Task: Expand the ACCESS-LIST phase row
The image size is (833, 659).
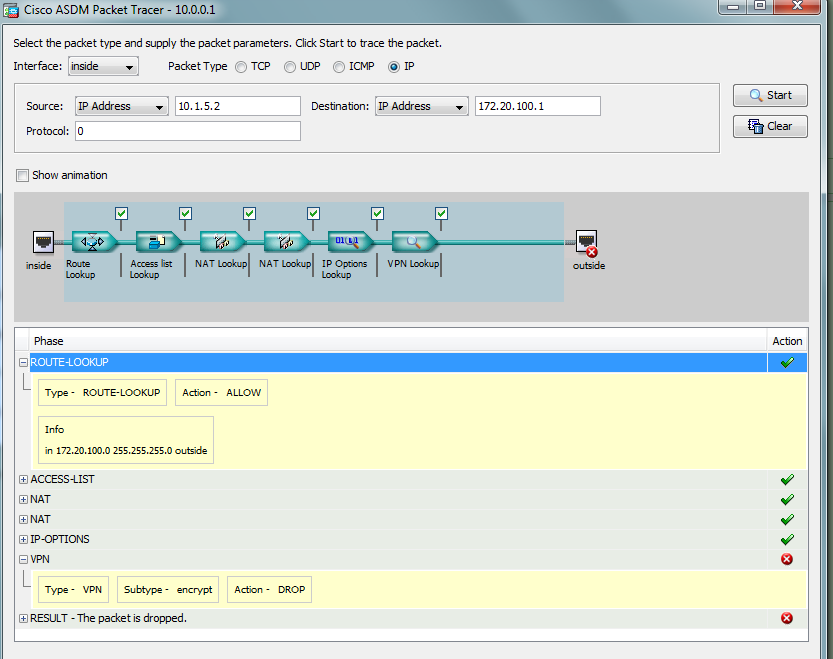Action: [23, 479]
